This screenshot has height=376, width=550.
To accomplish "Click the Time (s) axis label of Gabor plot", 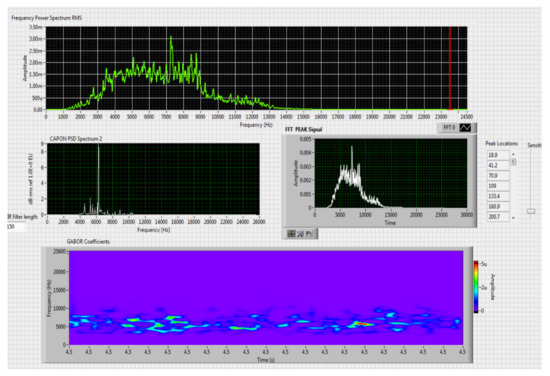I will tap(266, 360).
